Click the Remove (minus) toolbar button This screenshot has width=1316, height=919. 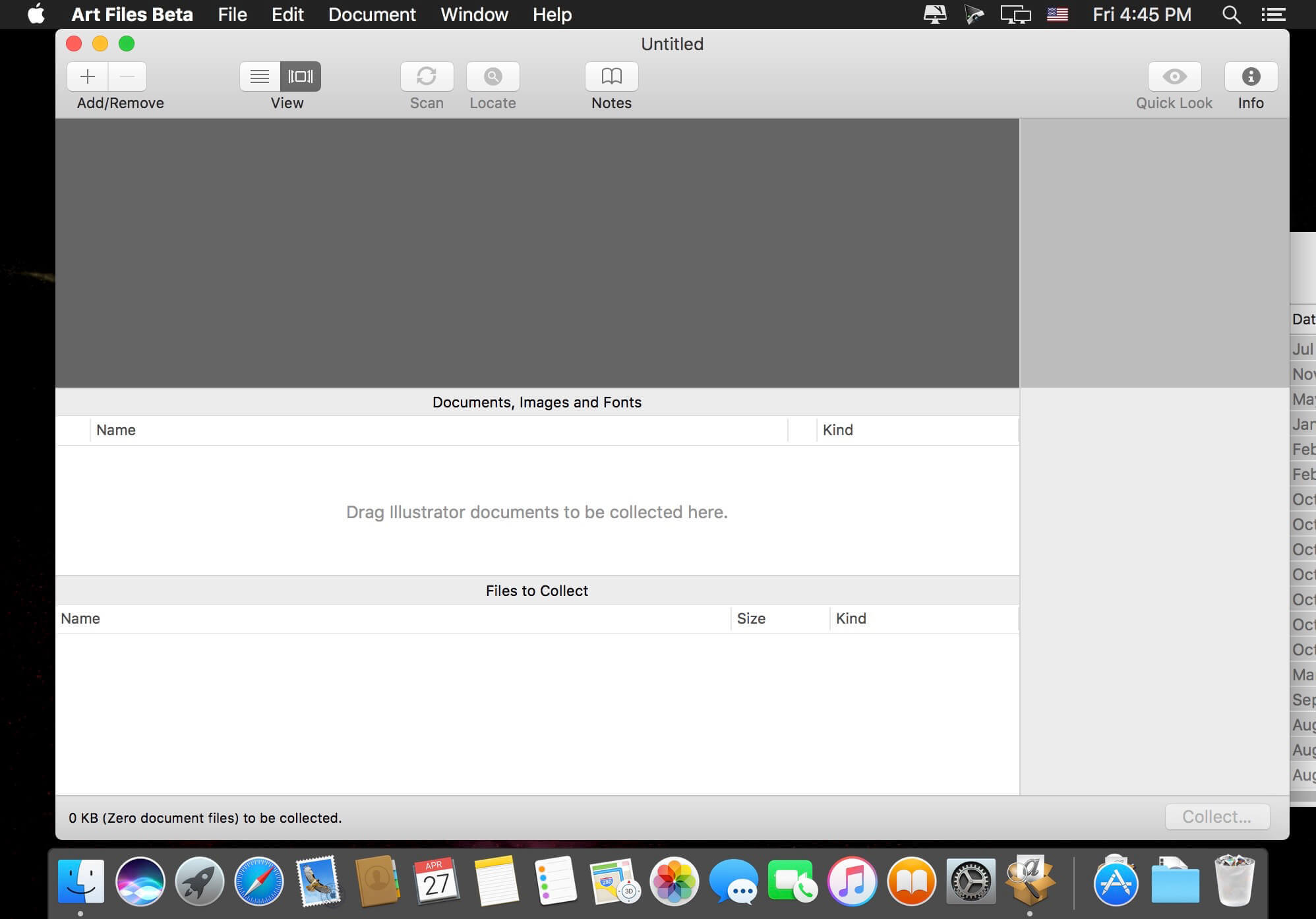(x=127, y=76)
